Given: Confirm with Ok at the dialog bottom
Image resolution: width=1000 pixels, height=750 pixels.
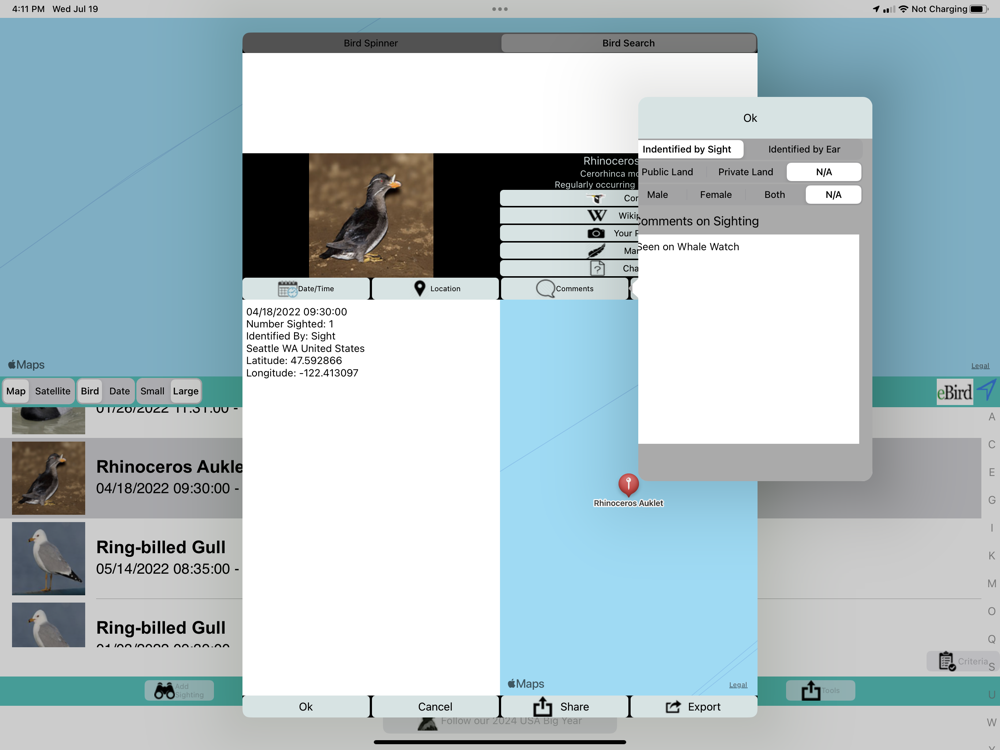Looking at the screenshot, I should [x=305, y=707].
